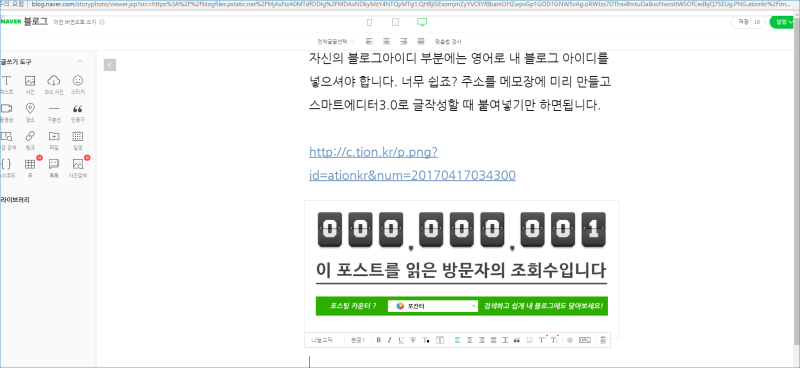Apply underline in floating format toolbar
This screenshot has width=800, height=368.
[x=401, y=340]
